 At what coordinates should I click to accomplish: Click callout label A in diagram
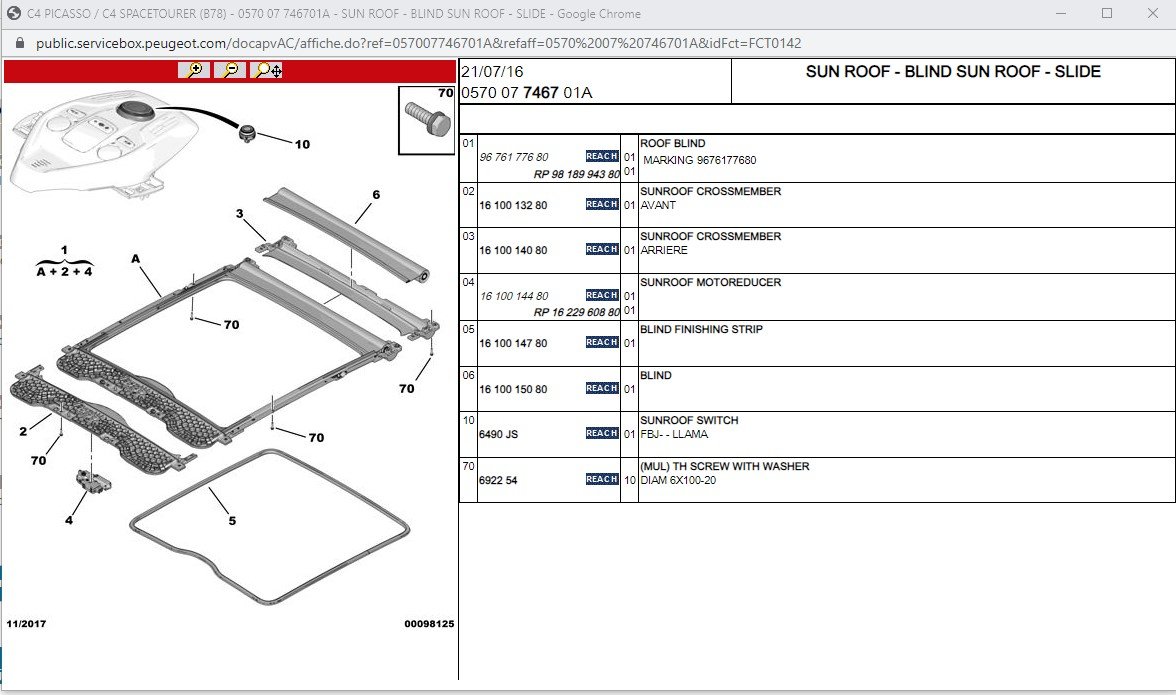(136, 259)
